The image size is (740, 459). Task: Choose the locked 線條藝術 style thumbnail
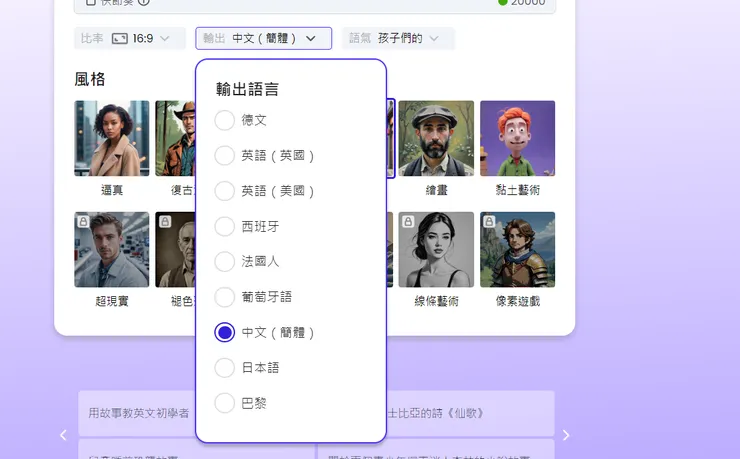pyautogui.click(x=436, y=250)
